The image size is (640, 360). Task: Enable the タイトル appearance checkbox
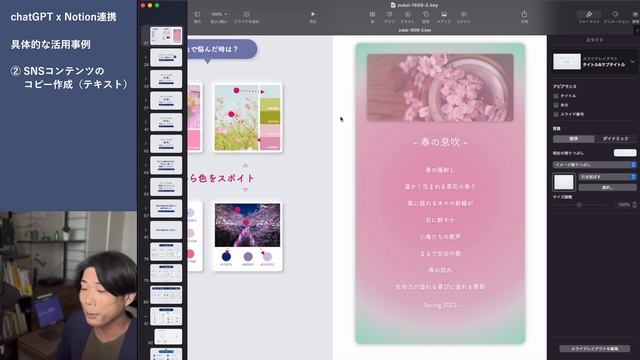click(556, 96)
